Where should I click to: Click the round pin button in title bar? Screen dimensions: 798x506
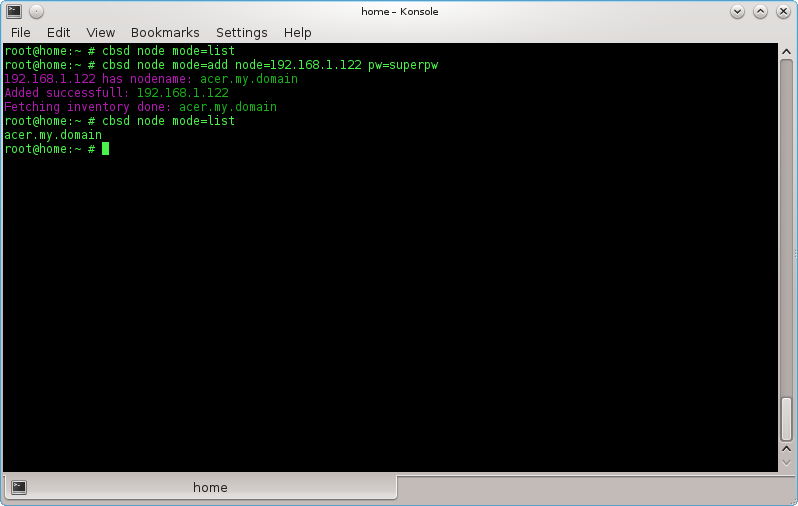[x=36, y=11]
